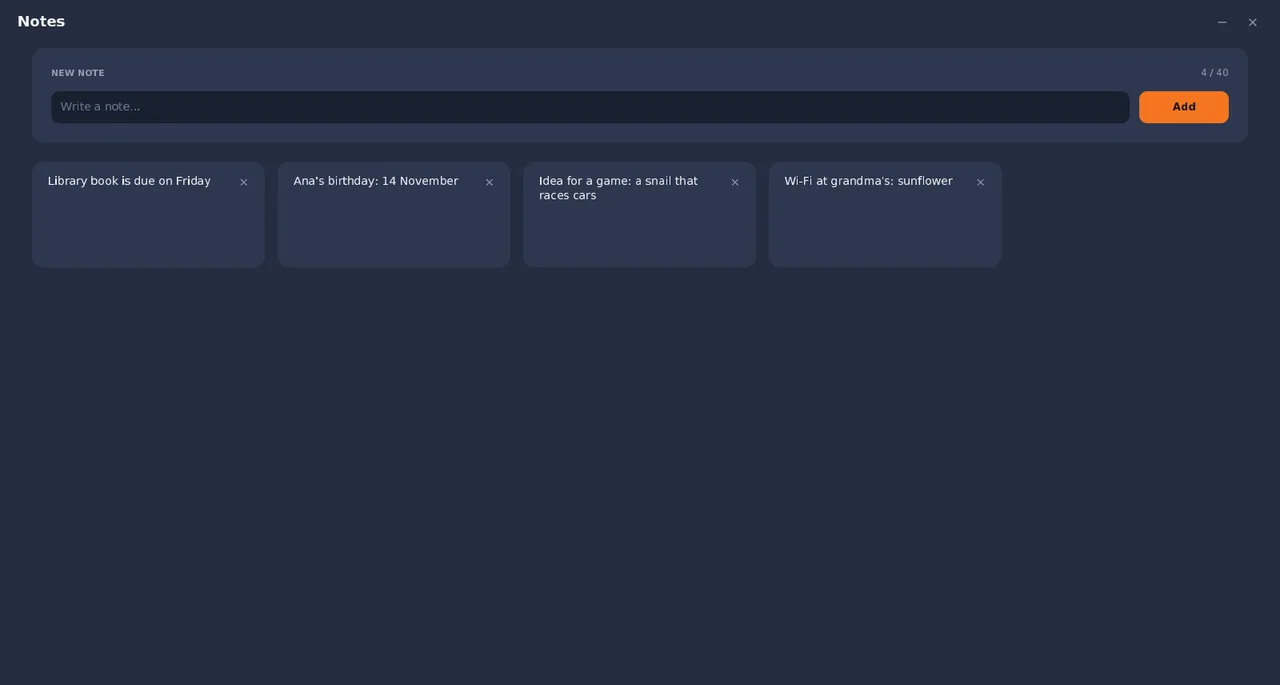This screenshot has width=1280, height=685.
Task: Click the "4 / 40" note counter
Action: [1215, 73]
